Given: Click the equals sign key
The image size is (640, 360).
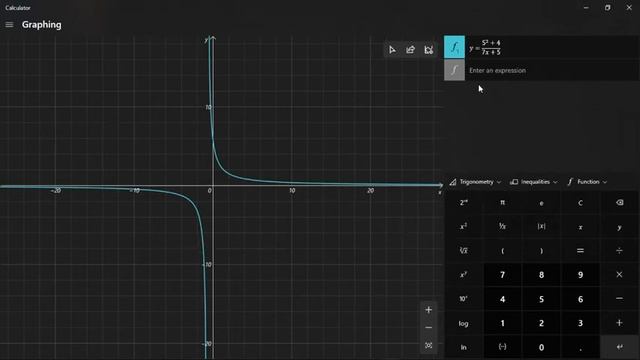Looking at the screenshot, I should (x=580, y=251).
